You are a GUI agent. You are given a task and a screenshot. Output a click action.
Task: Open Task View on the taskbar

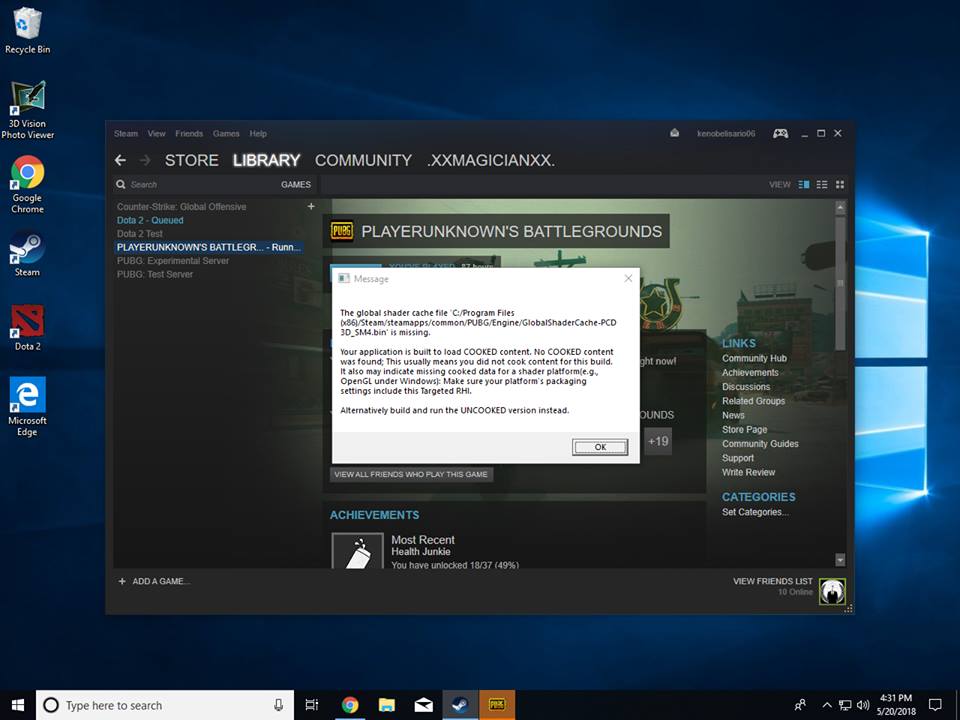click(312, 705)
